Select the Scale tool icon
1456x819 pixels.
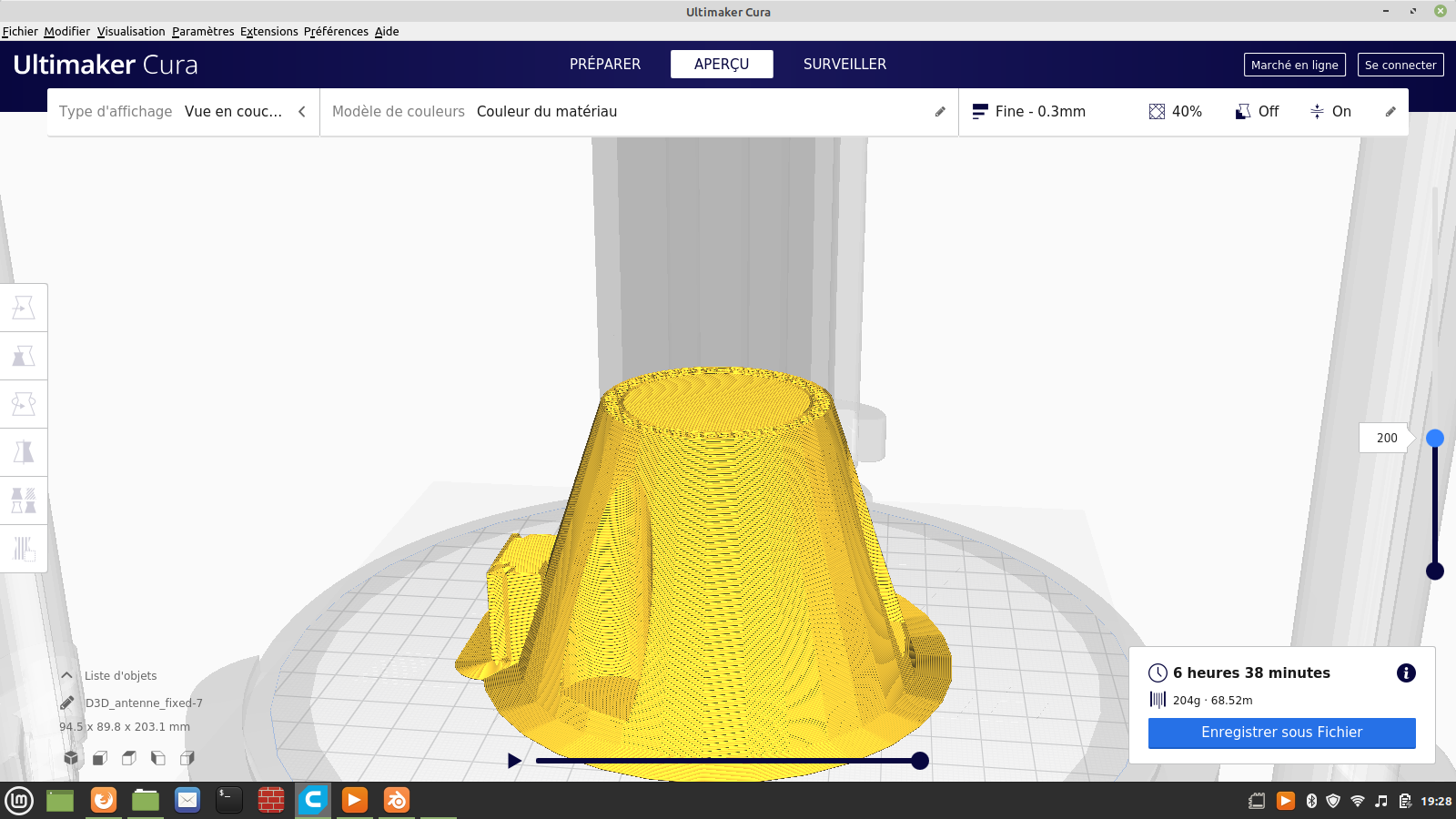pyautogui.click(x=24, y=356)
